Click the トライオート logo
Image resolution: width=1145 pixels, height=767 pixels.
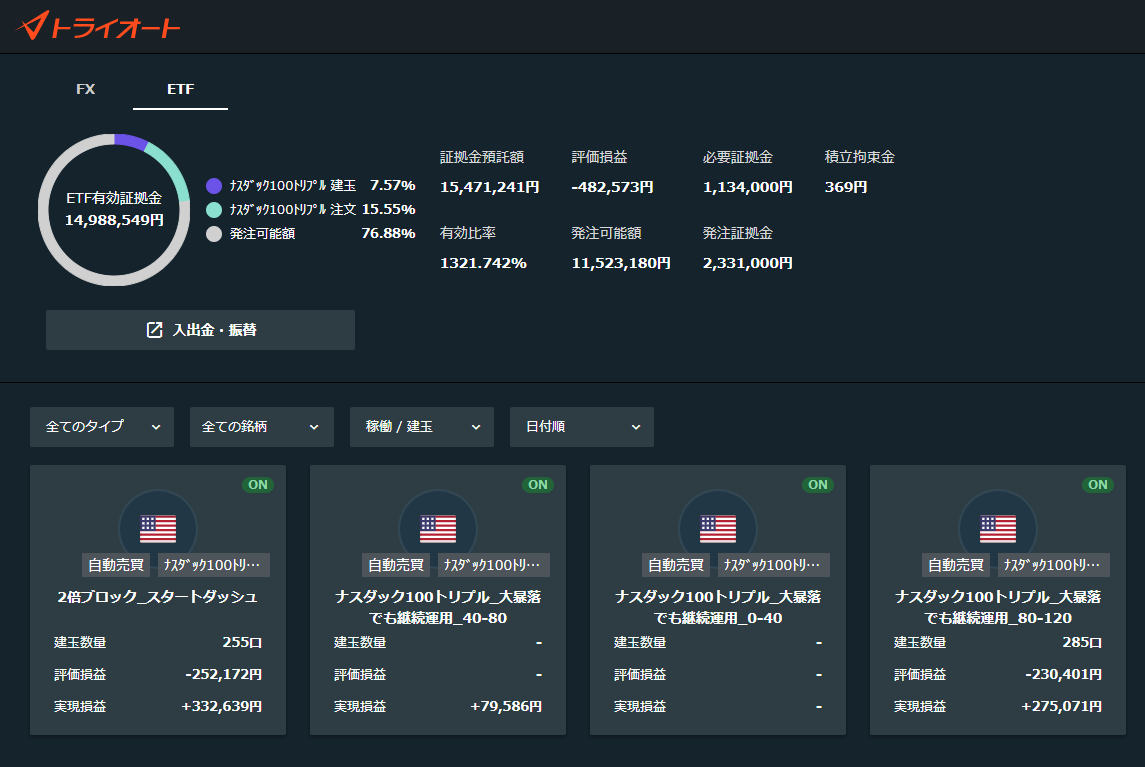coord(99,26)
